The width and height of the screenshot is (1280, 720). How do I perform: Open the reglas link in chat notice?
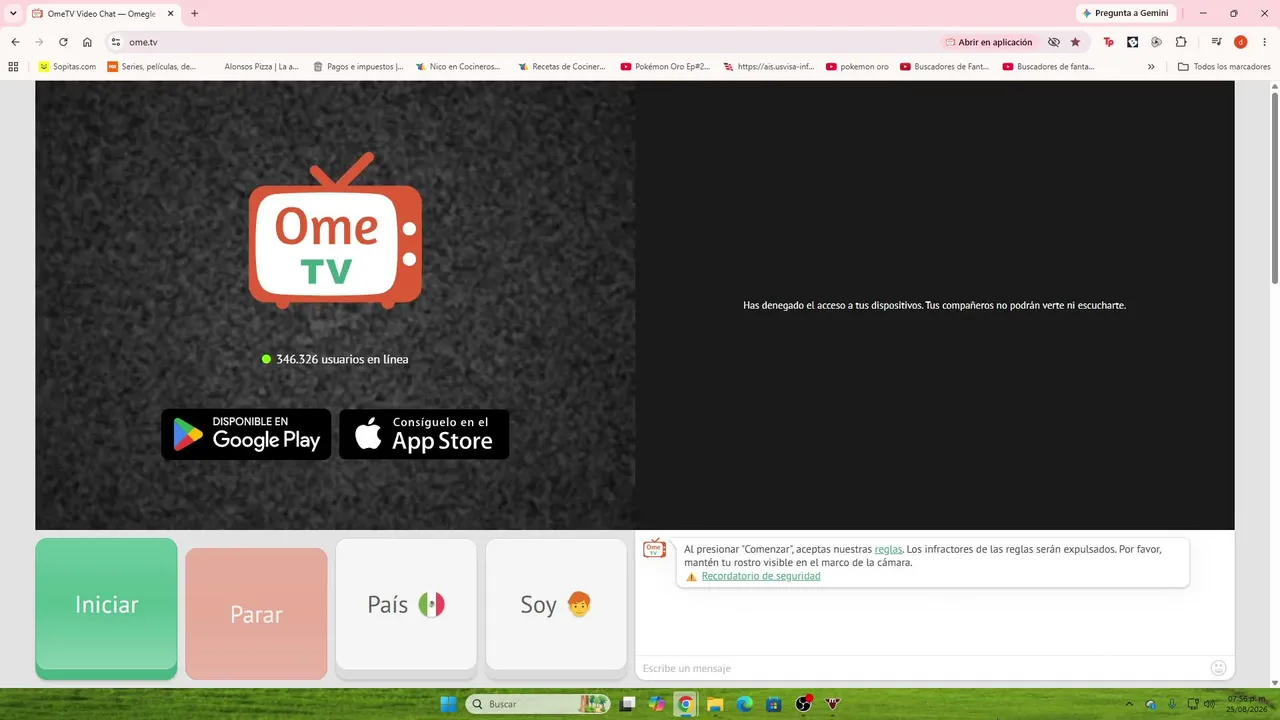[x=888, y=549]
